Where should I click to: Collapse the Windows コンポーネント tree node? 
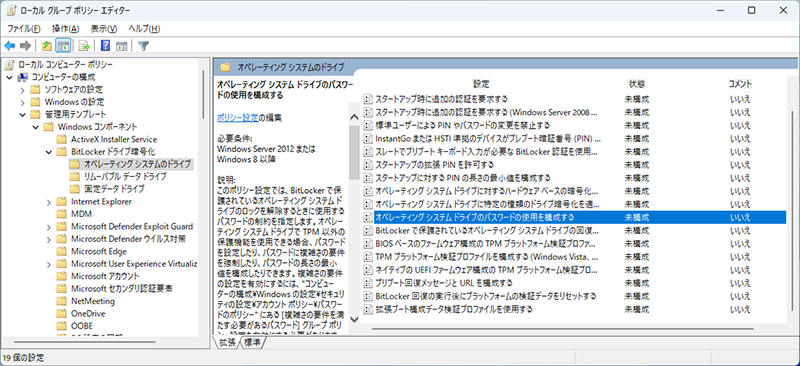35,127
